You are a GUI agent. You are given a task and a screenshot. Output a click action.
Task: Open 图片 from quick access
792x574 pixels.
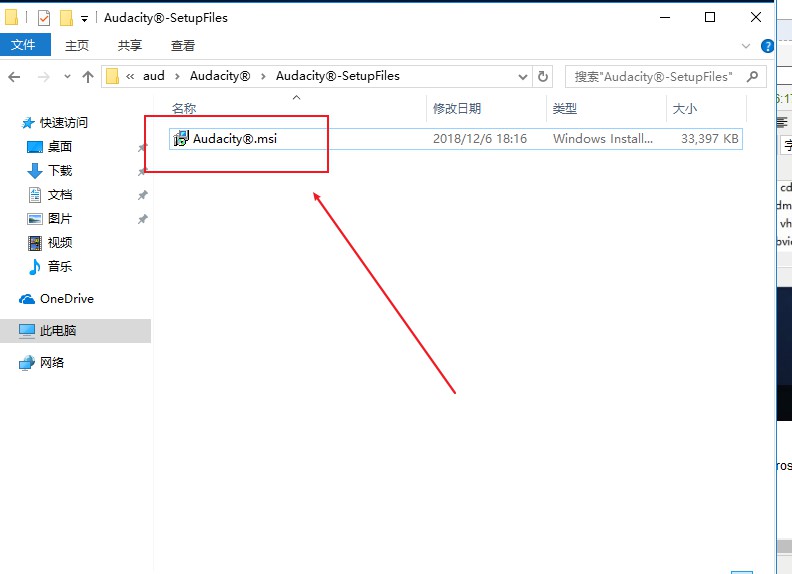click(x=60, y=219)
